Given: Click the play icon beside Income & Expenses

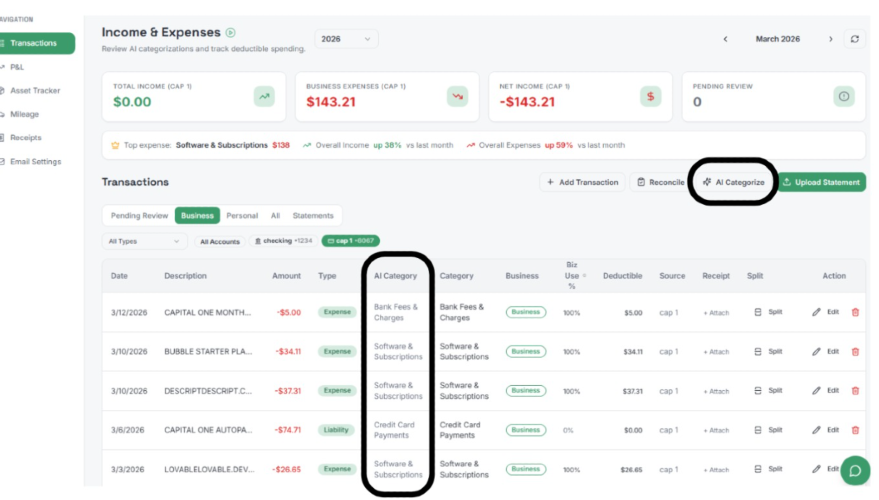Looking at the screenshot, I should coord(230,33).
